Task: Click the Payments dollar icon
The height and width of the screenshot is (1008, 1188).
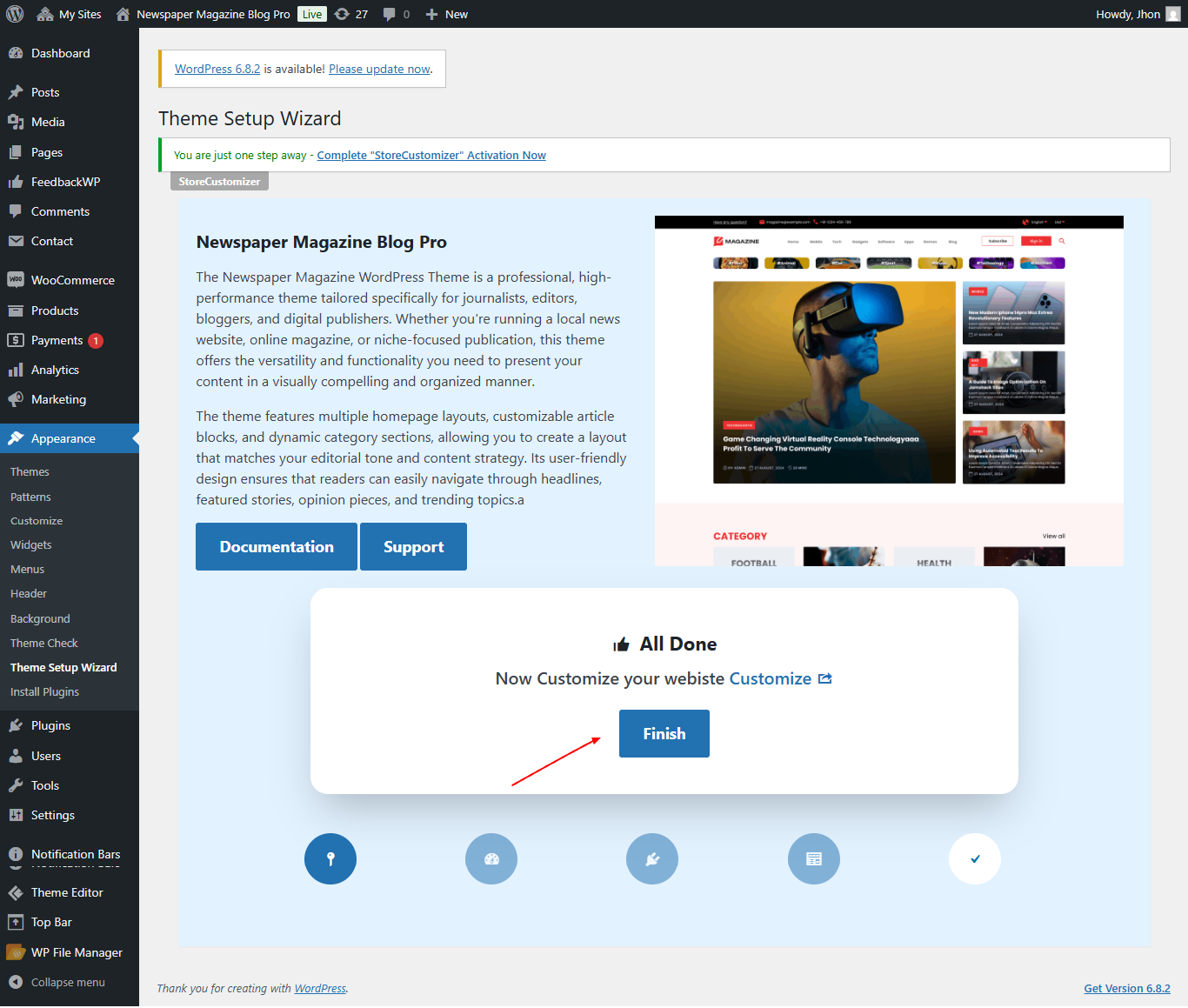Action: pyautogui.click(x=16, y=340)
